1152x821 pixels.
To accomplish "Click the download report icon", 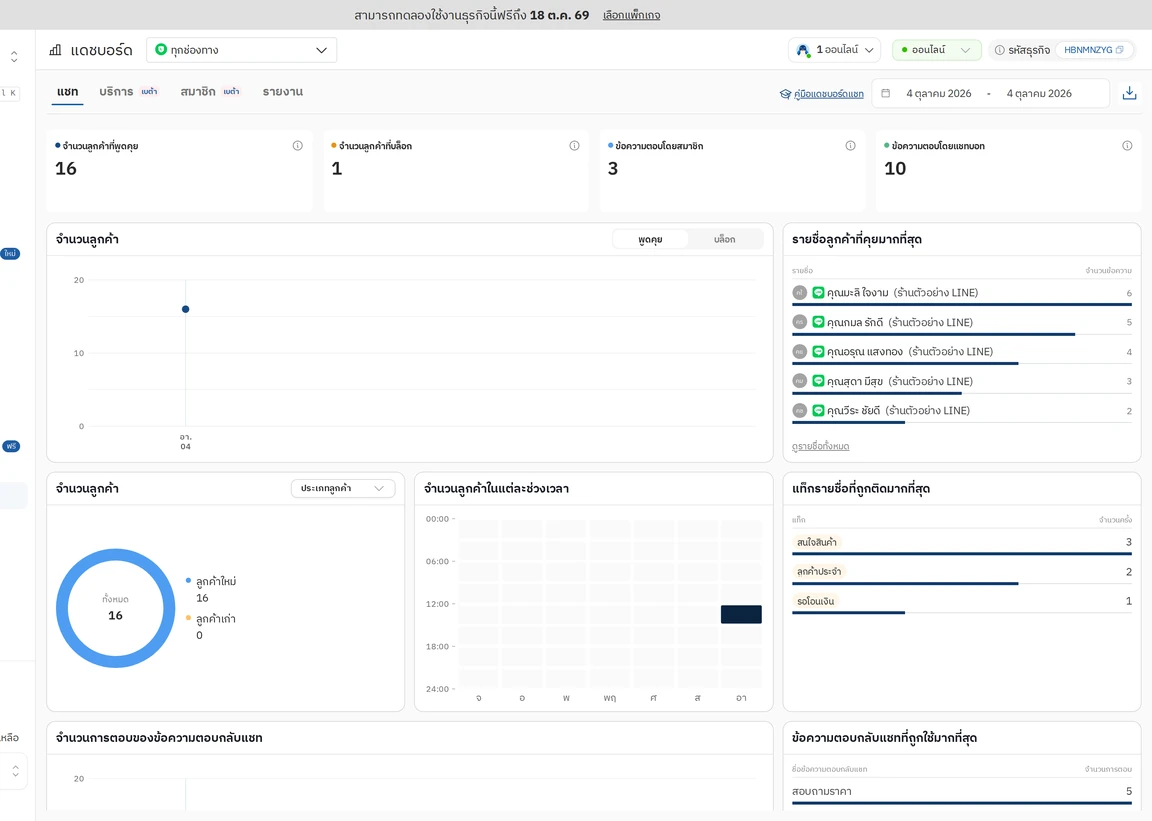I will click(x=1129, y=93).
